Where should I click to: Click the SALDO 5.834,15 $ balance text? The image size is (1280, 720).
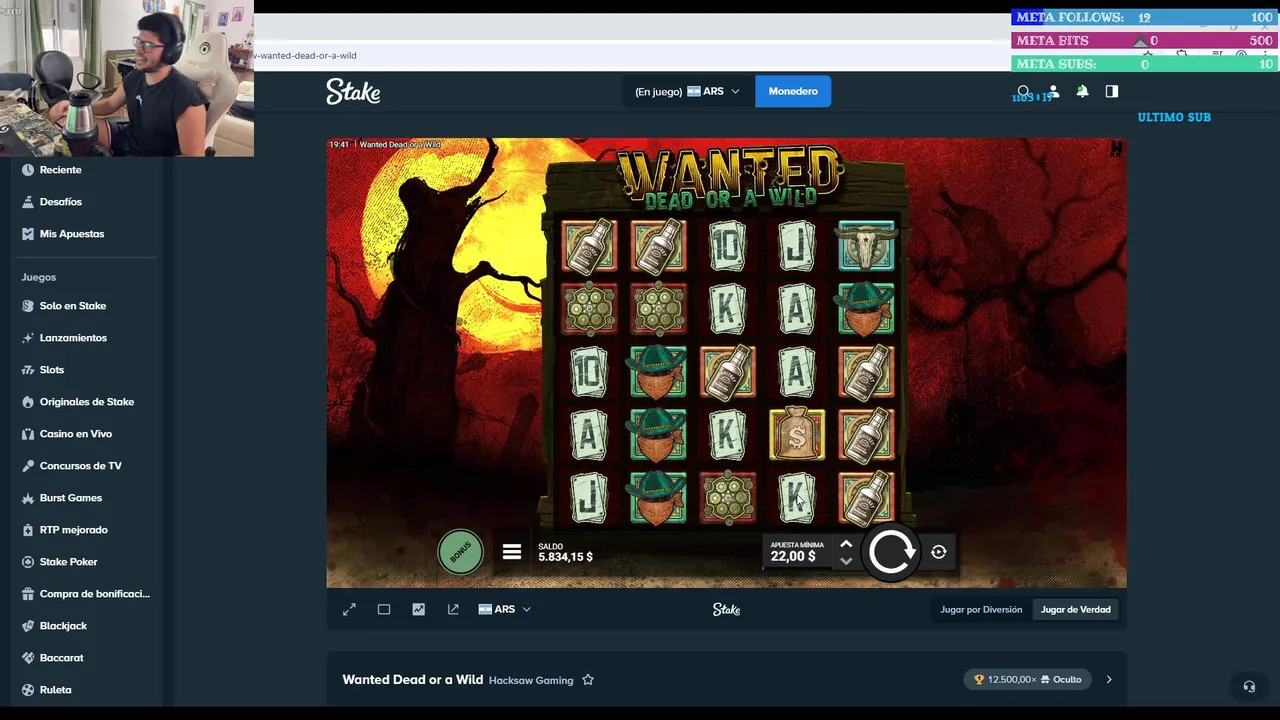coord(565,553)
